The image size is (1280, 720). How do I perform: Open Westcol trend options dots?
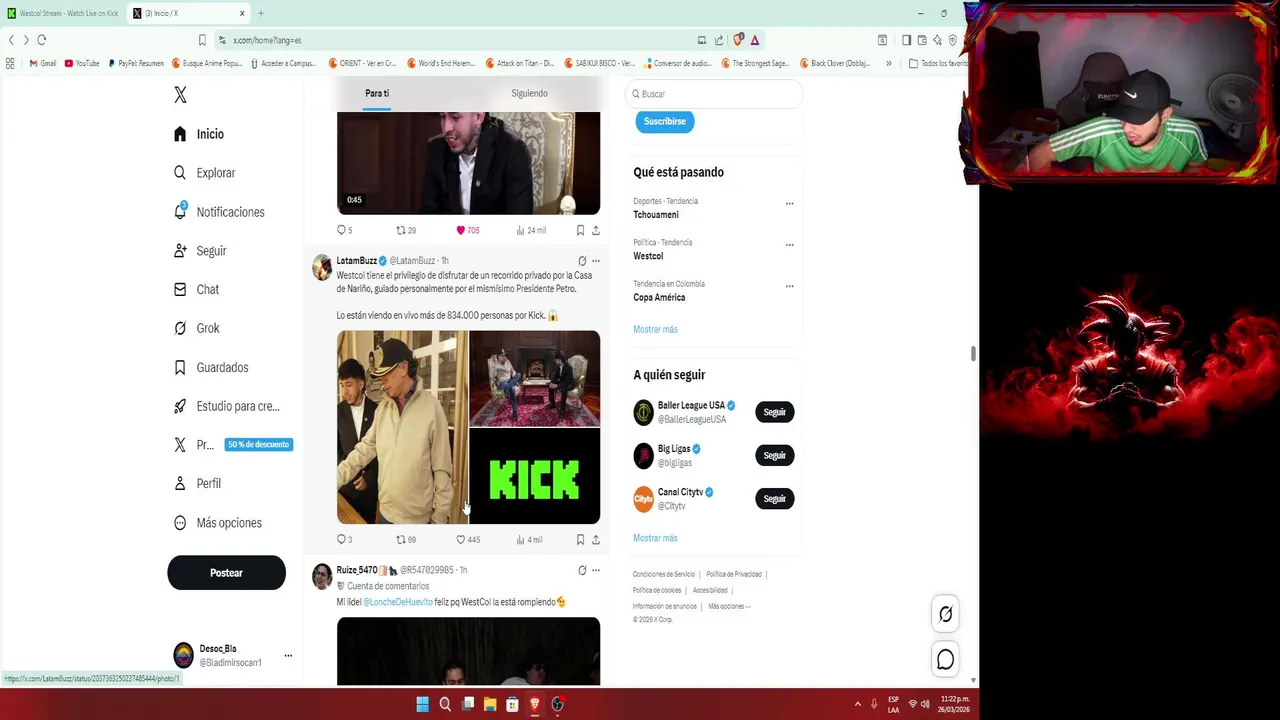[x=789, y=244]
